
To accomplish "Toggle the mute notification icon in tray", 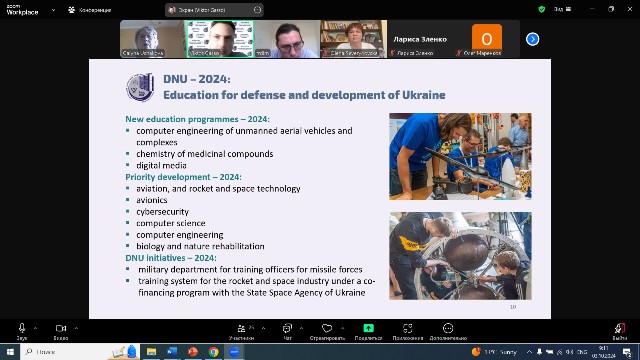I will pos(539,351).
